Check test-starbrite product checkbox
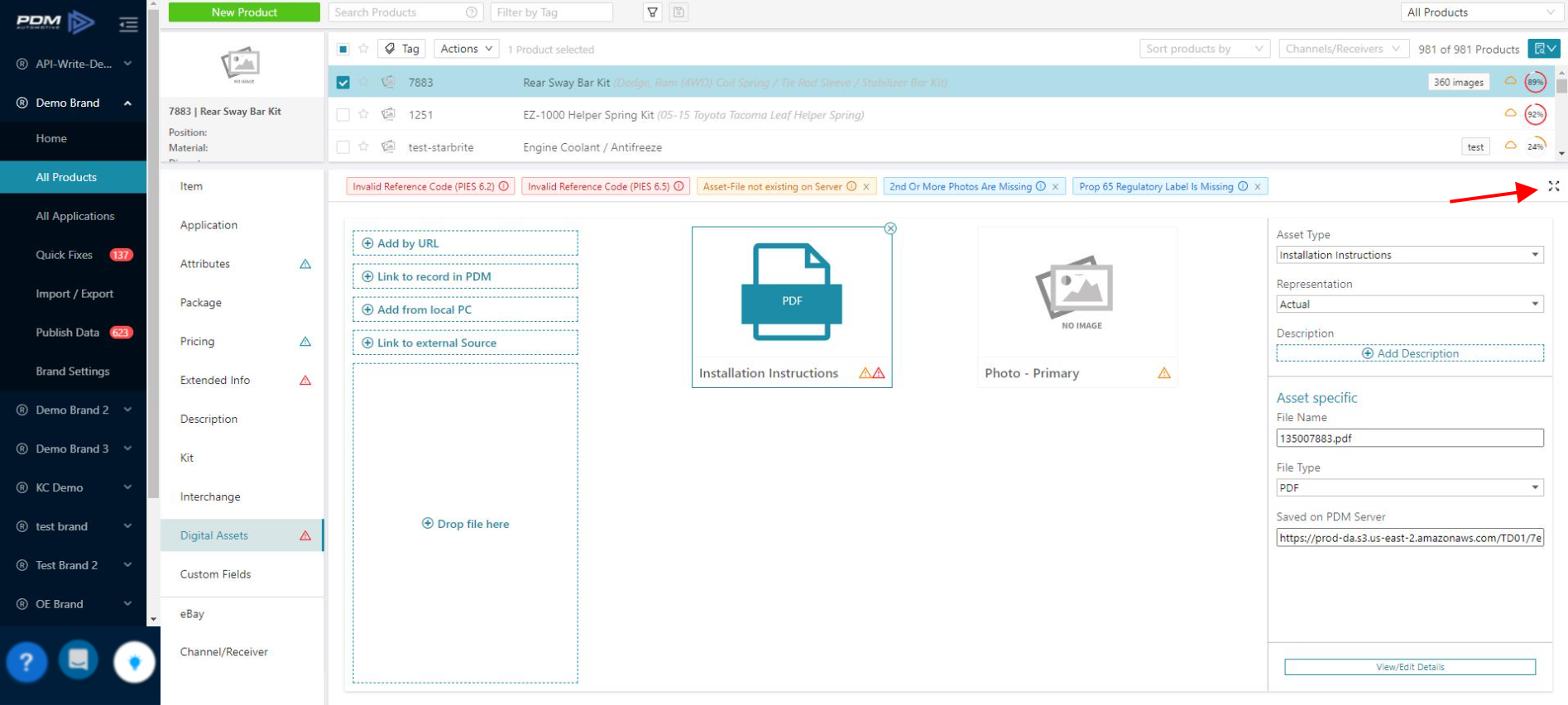This screenshot has height=705, width=1568. (343, 146)
